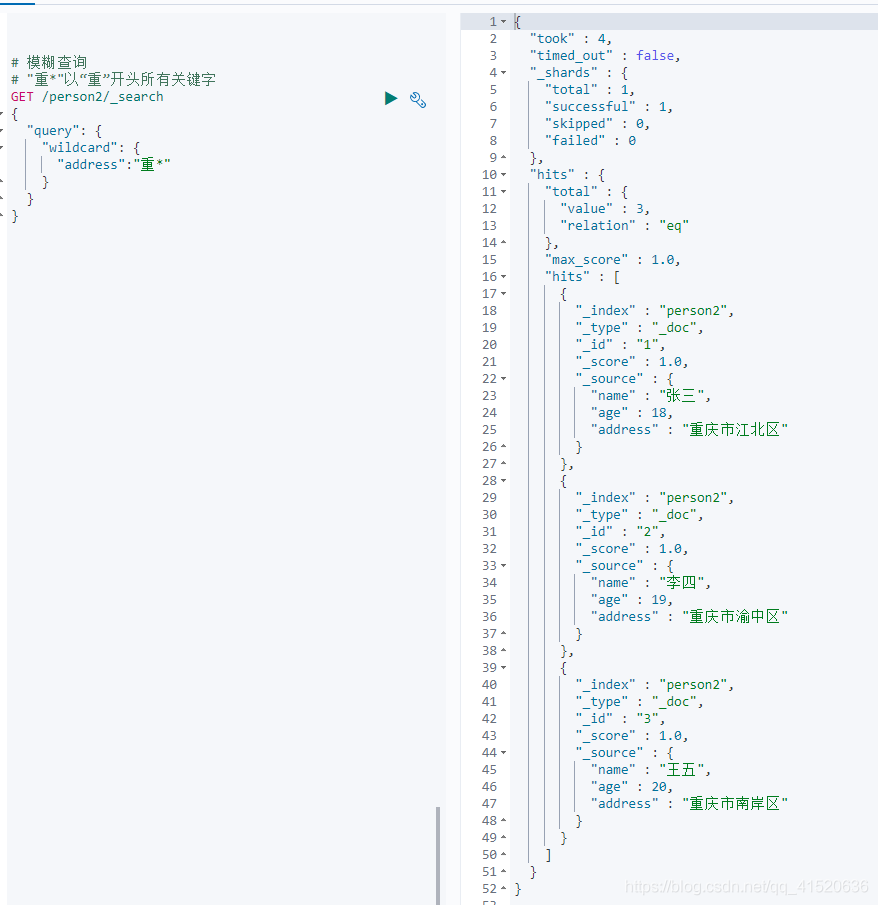
Task: Click the "_id" : "2" line
Action: [620, 532]
